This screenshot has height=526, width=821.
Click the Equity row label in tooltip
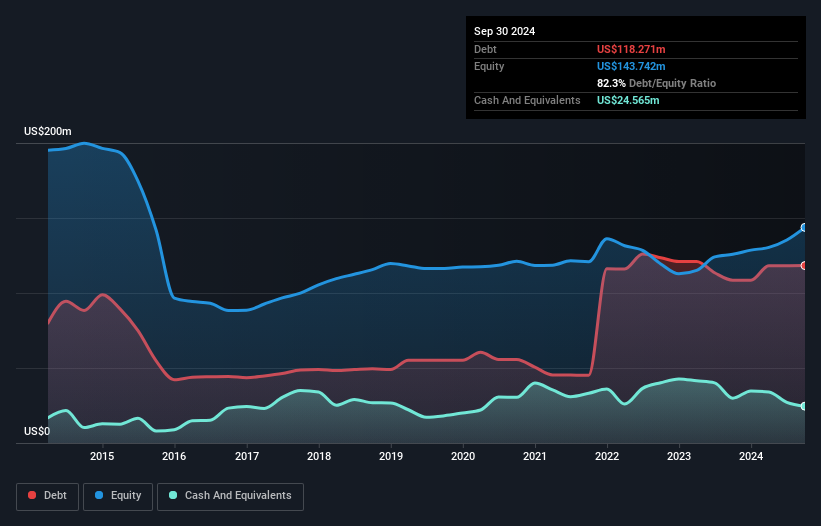click(489, 66)
